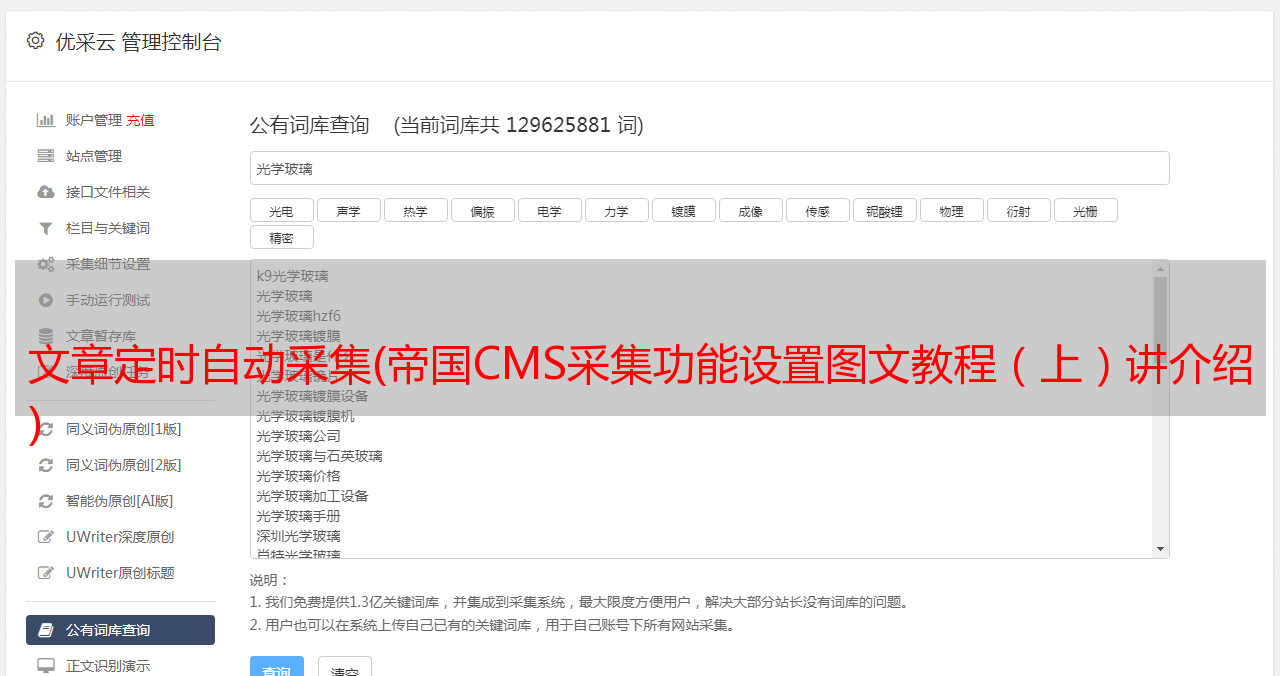The image size is (1280, 676).
Task: Open 同义词伪原创[2版] refresh icon
Action: pyautogui.click(x=46, y=465)
